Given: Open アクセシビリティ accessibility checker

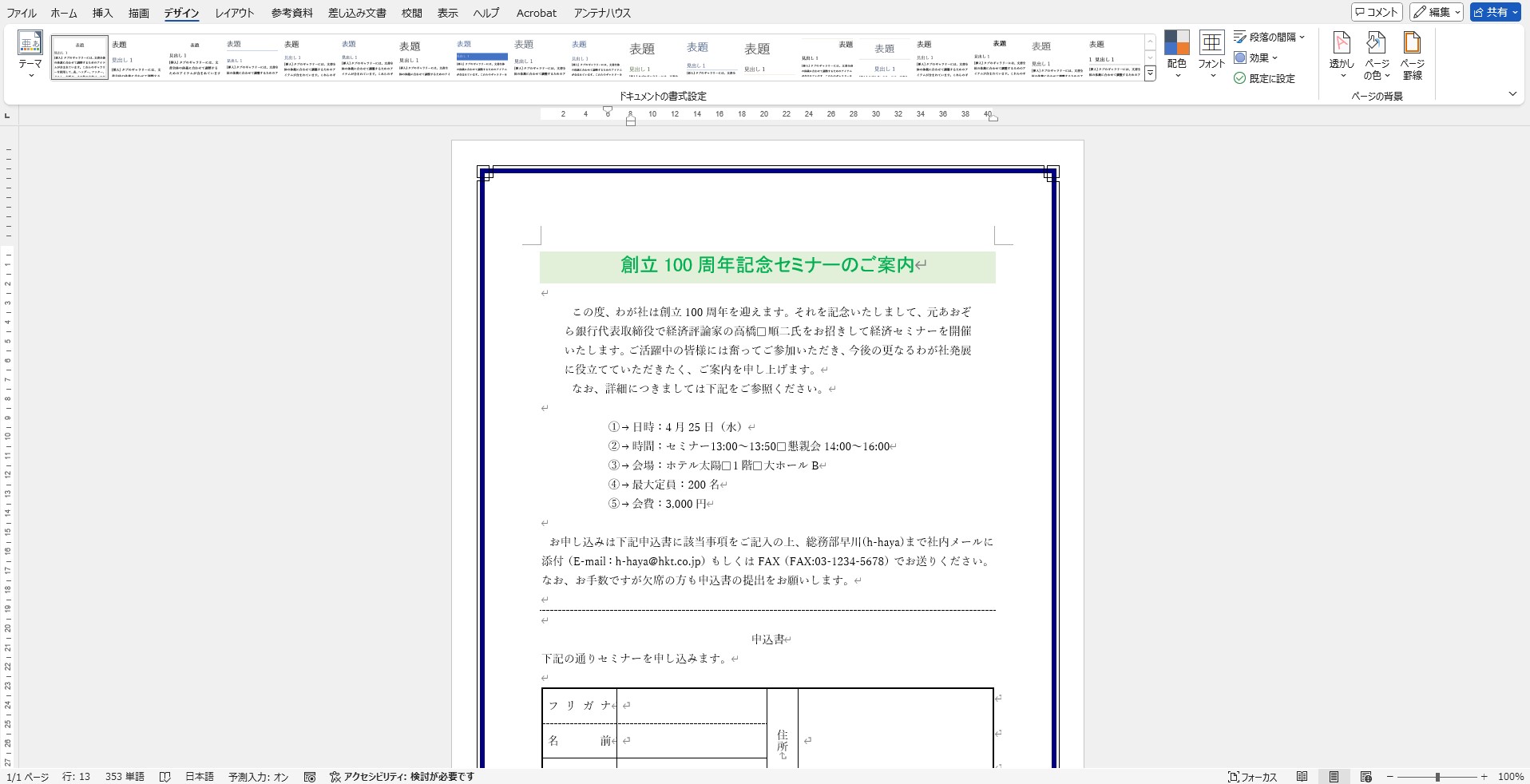Looking at the screenshot, I should click(x=402, y=777).
